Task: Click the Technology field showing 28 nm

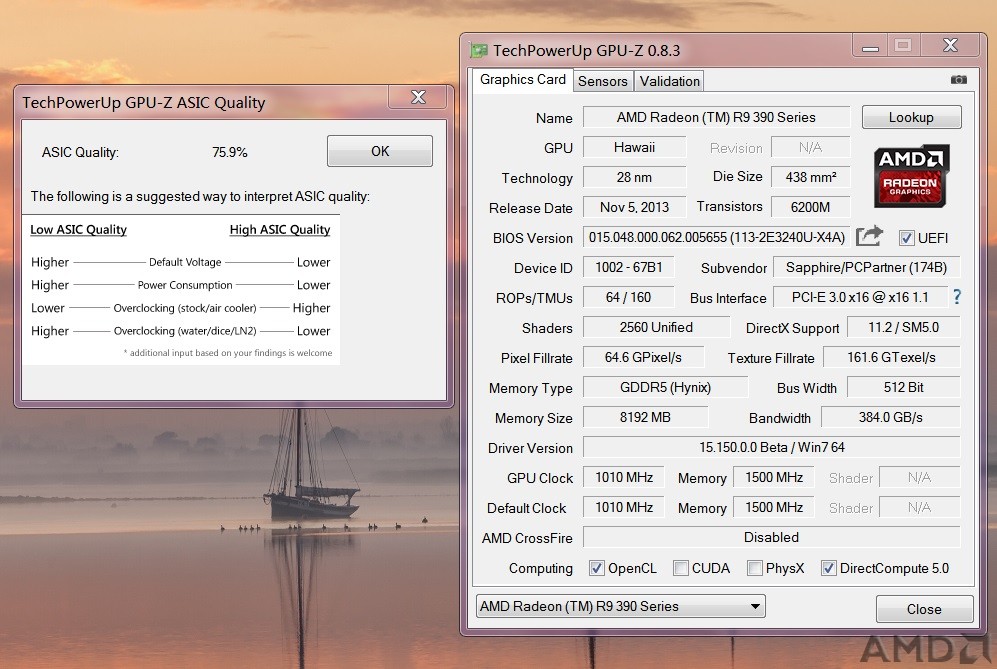Action: tap(635, 177)
